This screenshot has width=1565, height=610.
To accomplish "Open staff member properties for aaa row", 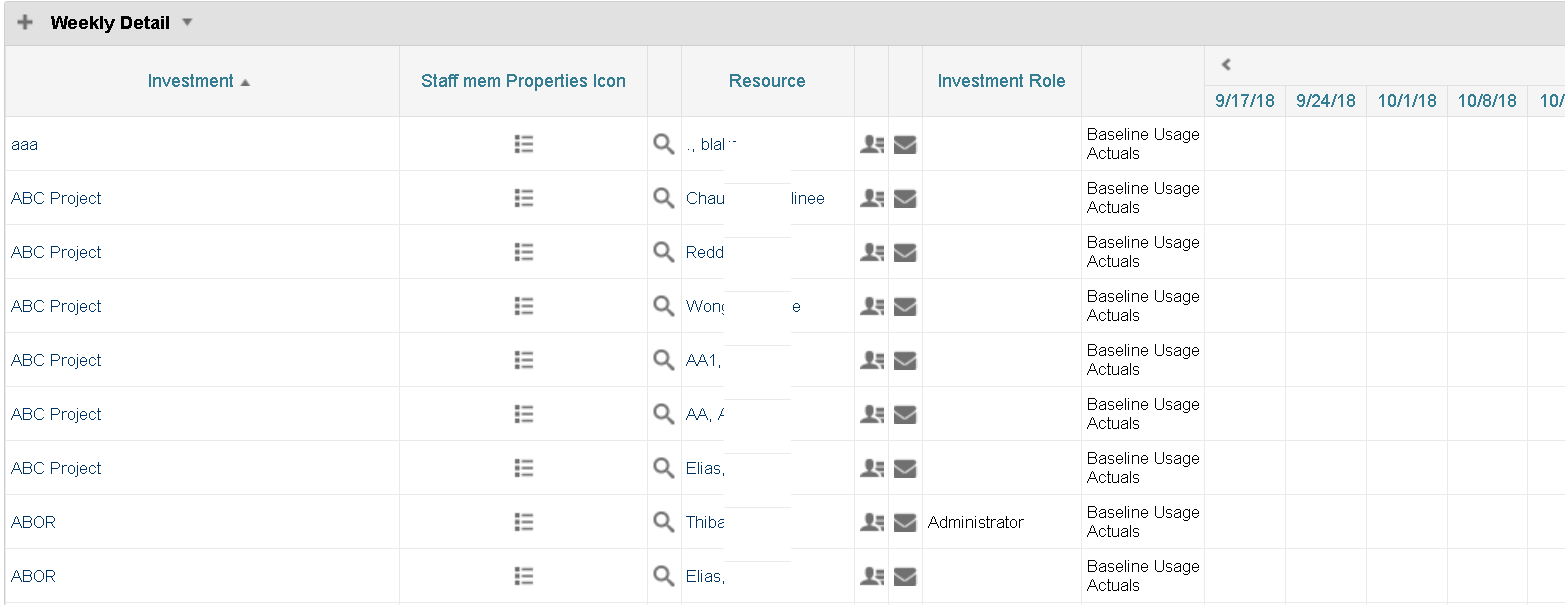I will pyautogui.click(x=523, y=144).
